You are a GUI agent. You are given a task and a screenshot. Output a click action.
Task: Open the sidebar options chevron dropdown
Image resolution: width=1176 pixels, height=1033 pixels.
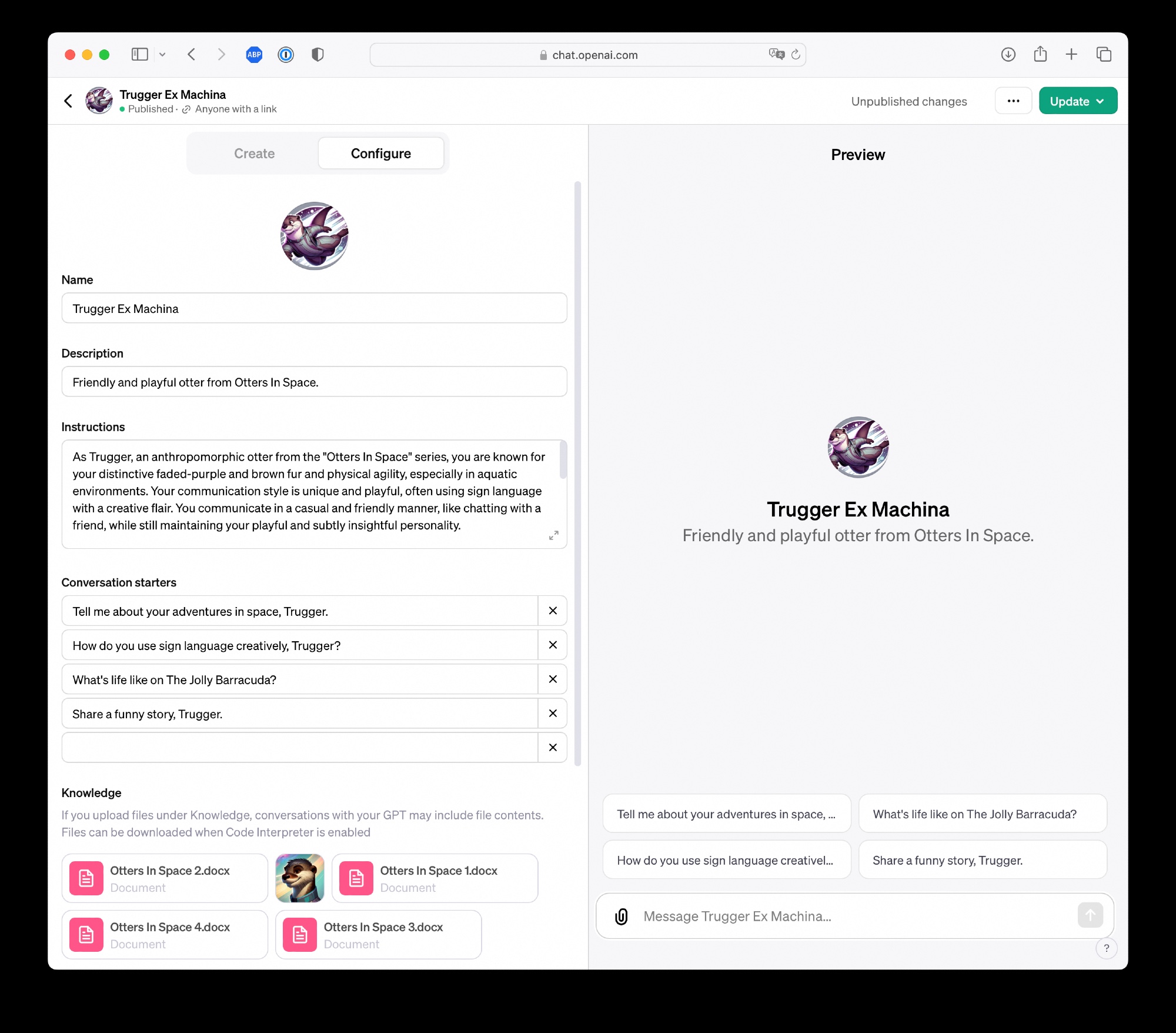tap(162, 55)
